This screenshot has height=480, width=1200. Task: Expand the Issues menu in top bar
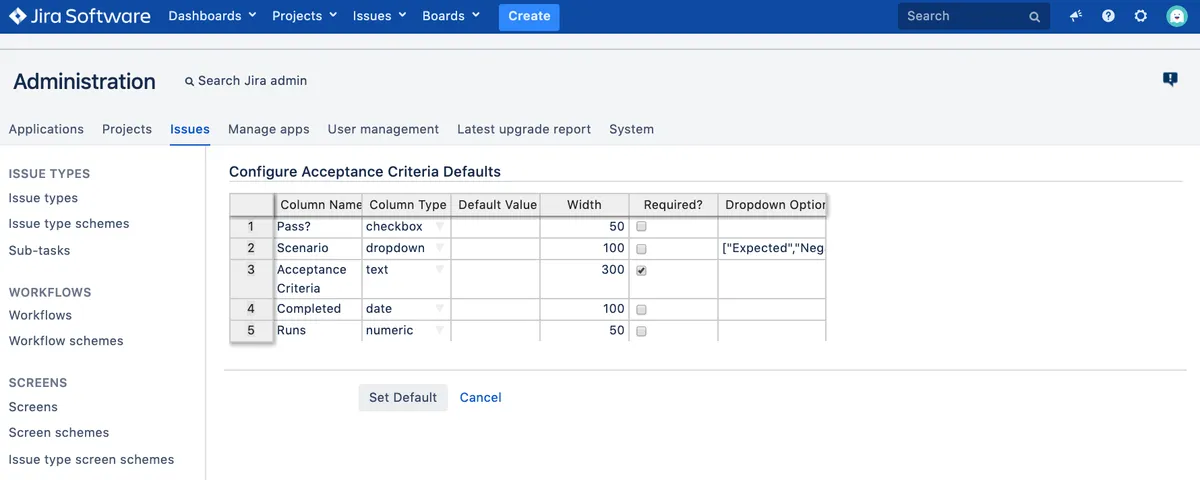point(379,16)
